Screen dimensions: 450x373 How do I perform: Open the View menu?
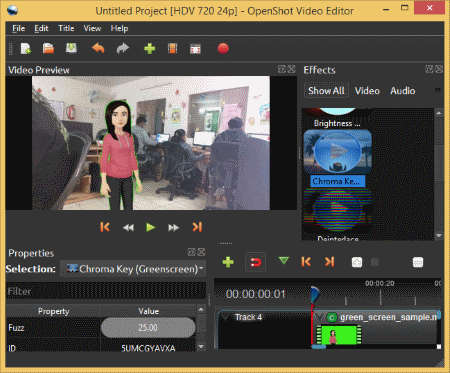click(92, 28)
